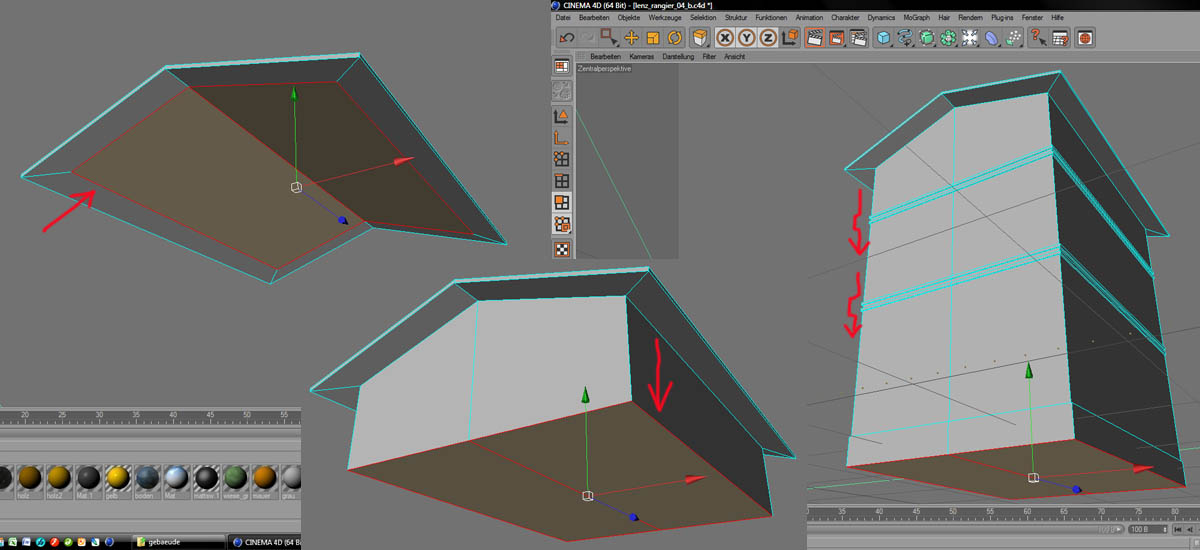The image size is (1200, 550).
Task: Click the render view clapperboard icon
Action: pos(814,38)
